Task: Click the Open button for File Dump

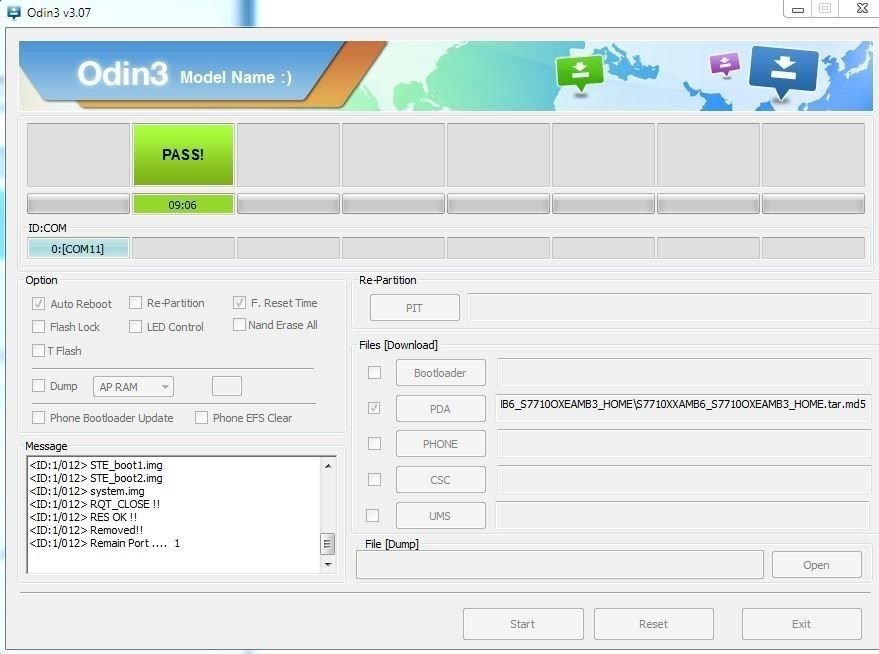Action: click(x=816, y=565)
